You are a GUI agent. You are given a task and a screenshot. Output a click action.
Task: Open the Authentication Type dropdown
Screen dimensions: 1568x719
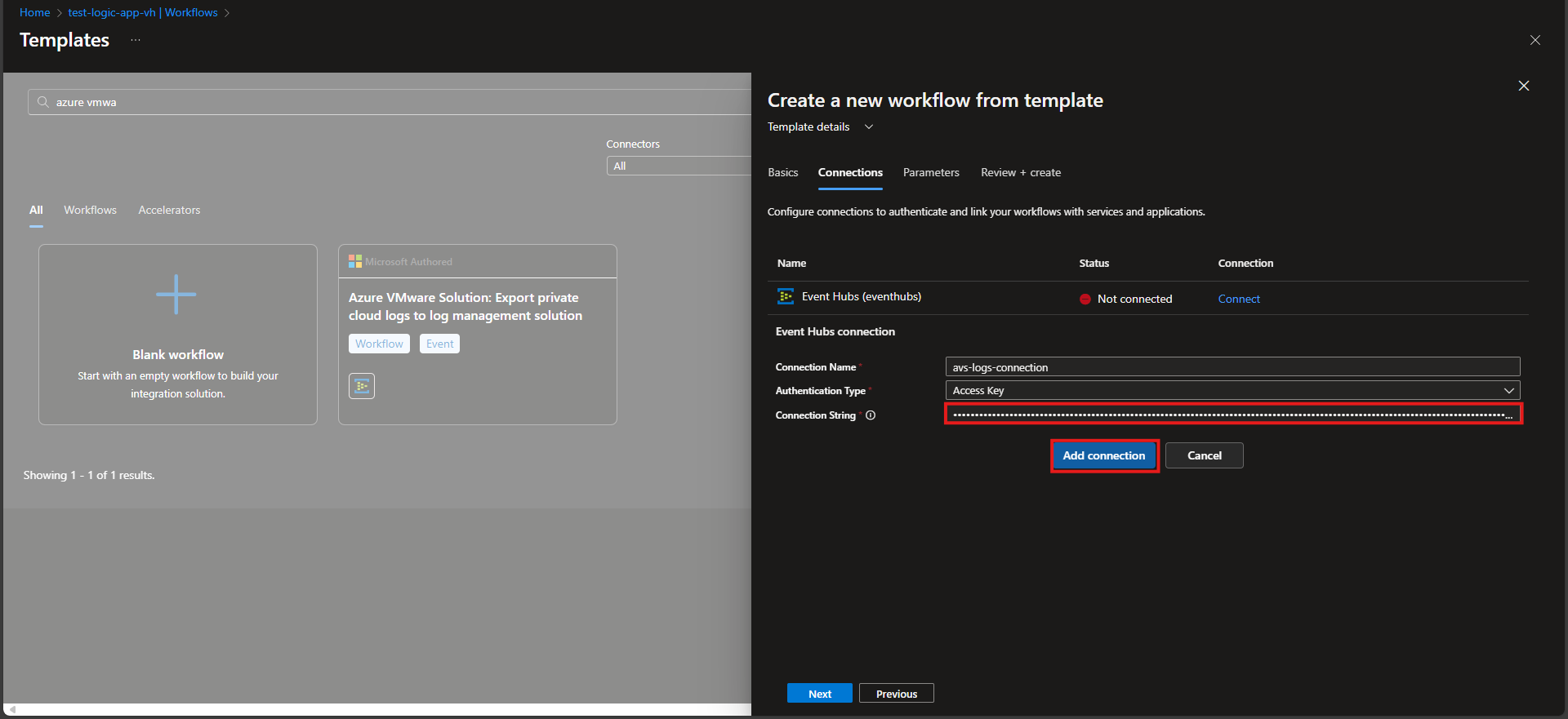pos(1232,391)
